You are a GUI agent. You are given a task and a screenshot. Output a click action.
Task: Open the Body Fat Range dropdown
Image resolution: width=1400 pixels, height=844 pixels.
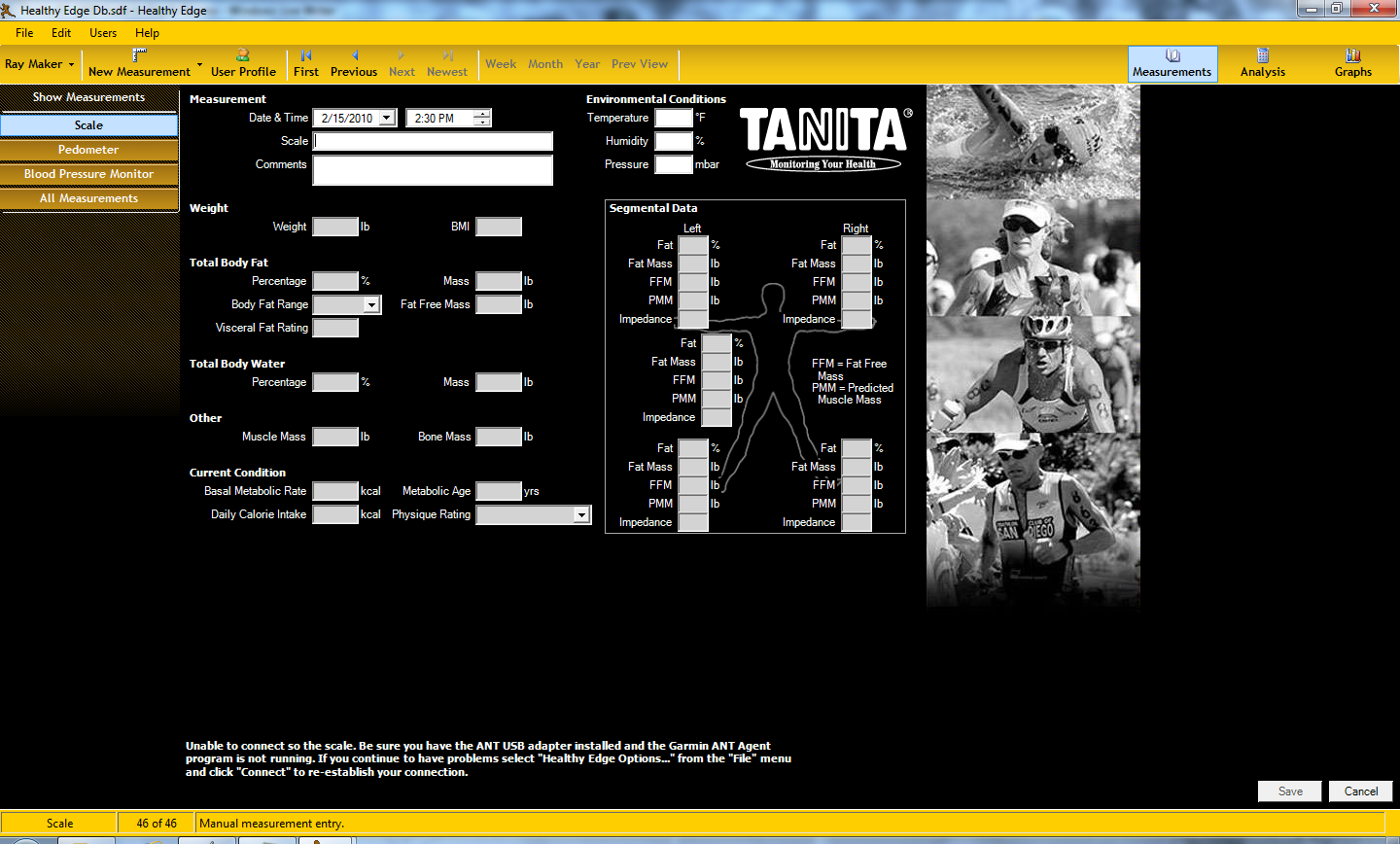click(371, 304)
